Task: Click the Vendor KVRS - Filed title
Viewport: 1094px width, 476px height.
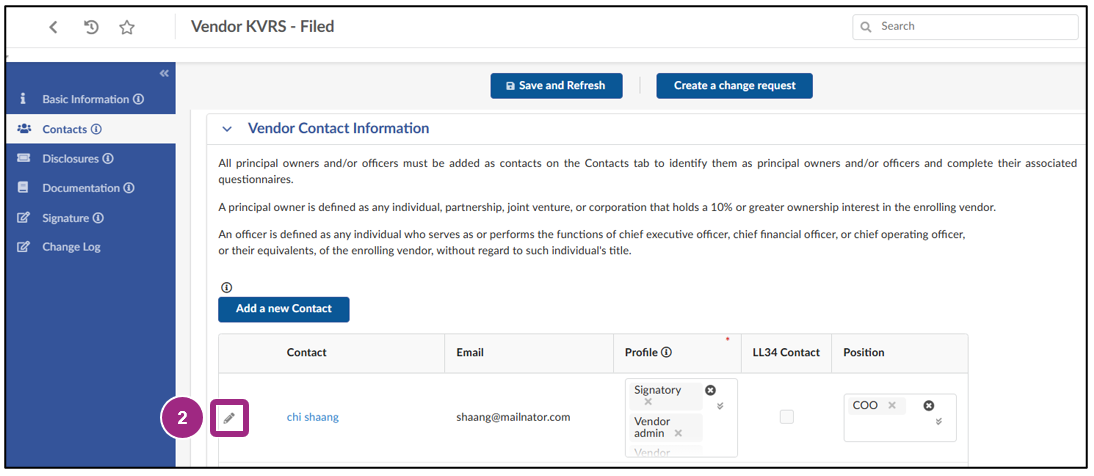Action: (262, 27)
